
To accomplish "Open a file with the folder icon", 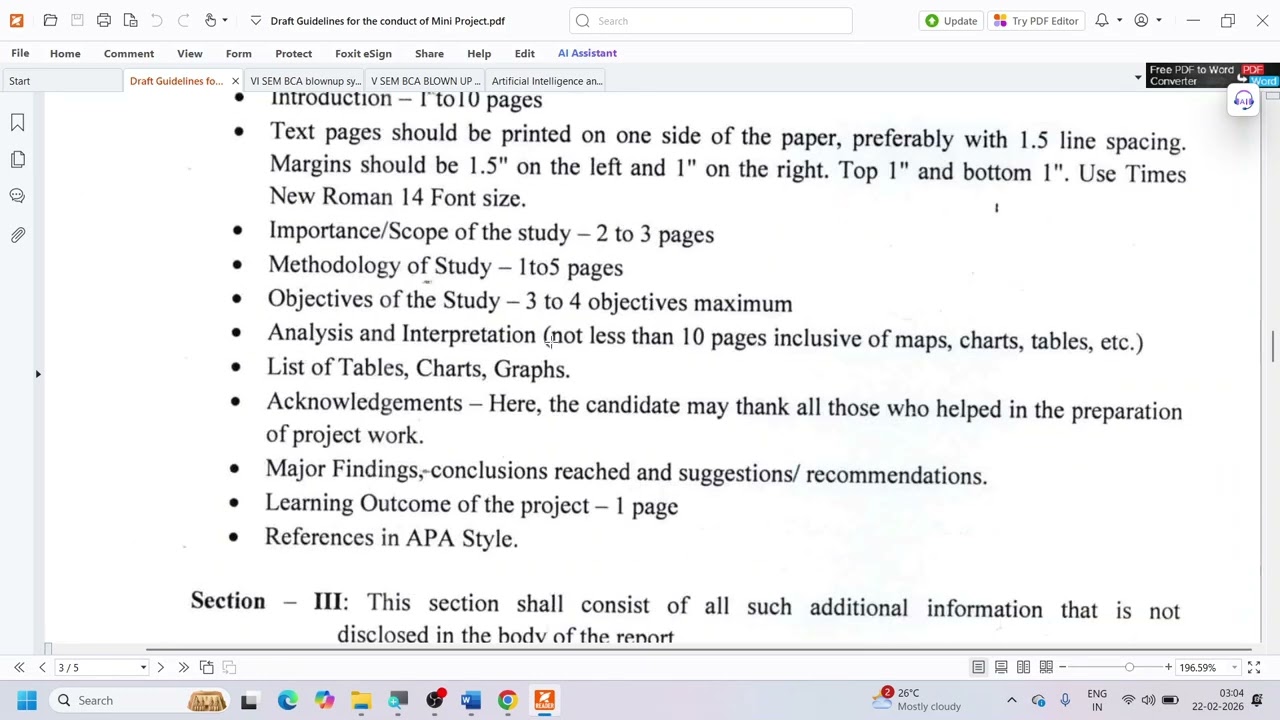I will [50, 20].
